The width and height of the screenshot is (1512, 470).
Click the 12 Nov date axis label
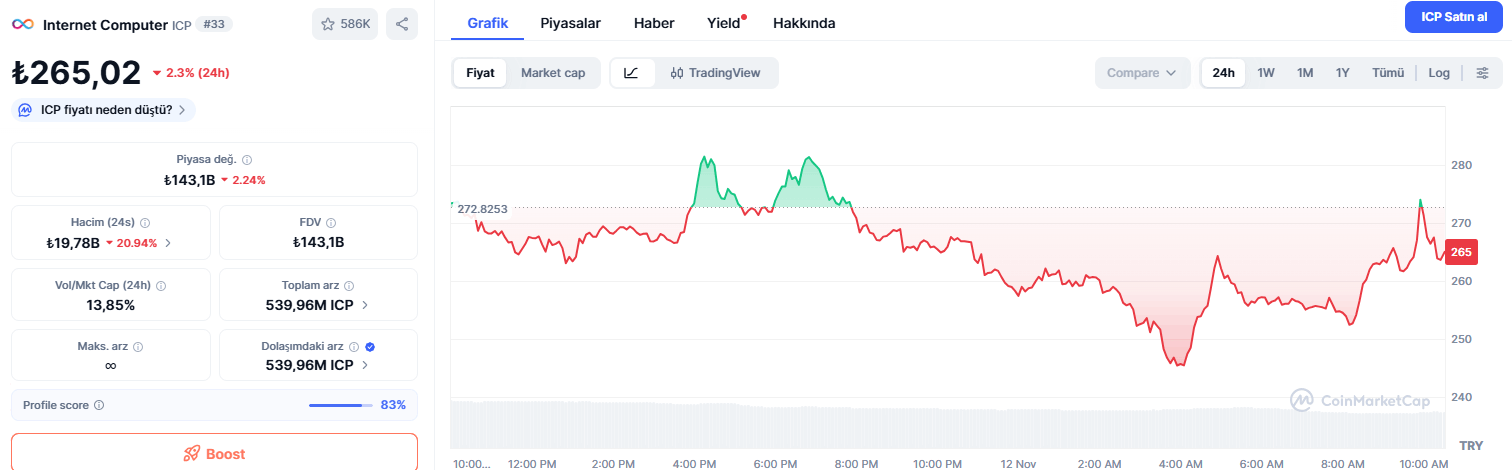click(x=1018, y=463)
